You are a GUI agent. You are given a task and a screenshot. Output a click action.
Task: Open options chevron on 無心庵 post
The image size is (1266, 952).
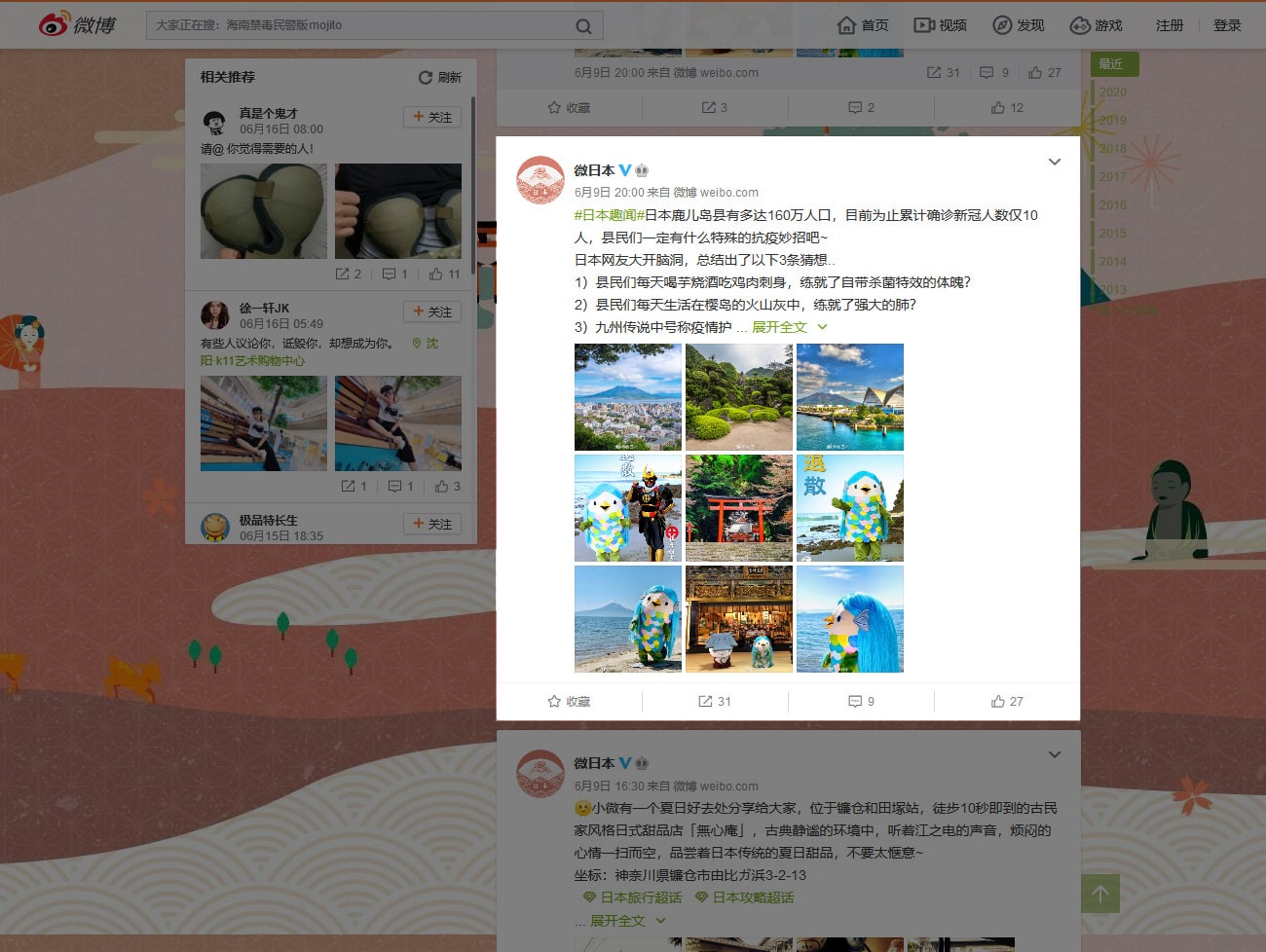tap(1055, 754)
